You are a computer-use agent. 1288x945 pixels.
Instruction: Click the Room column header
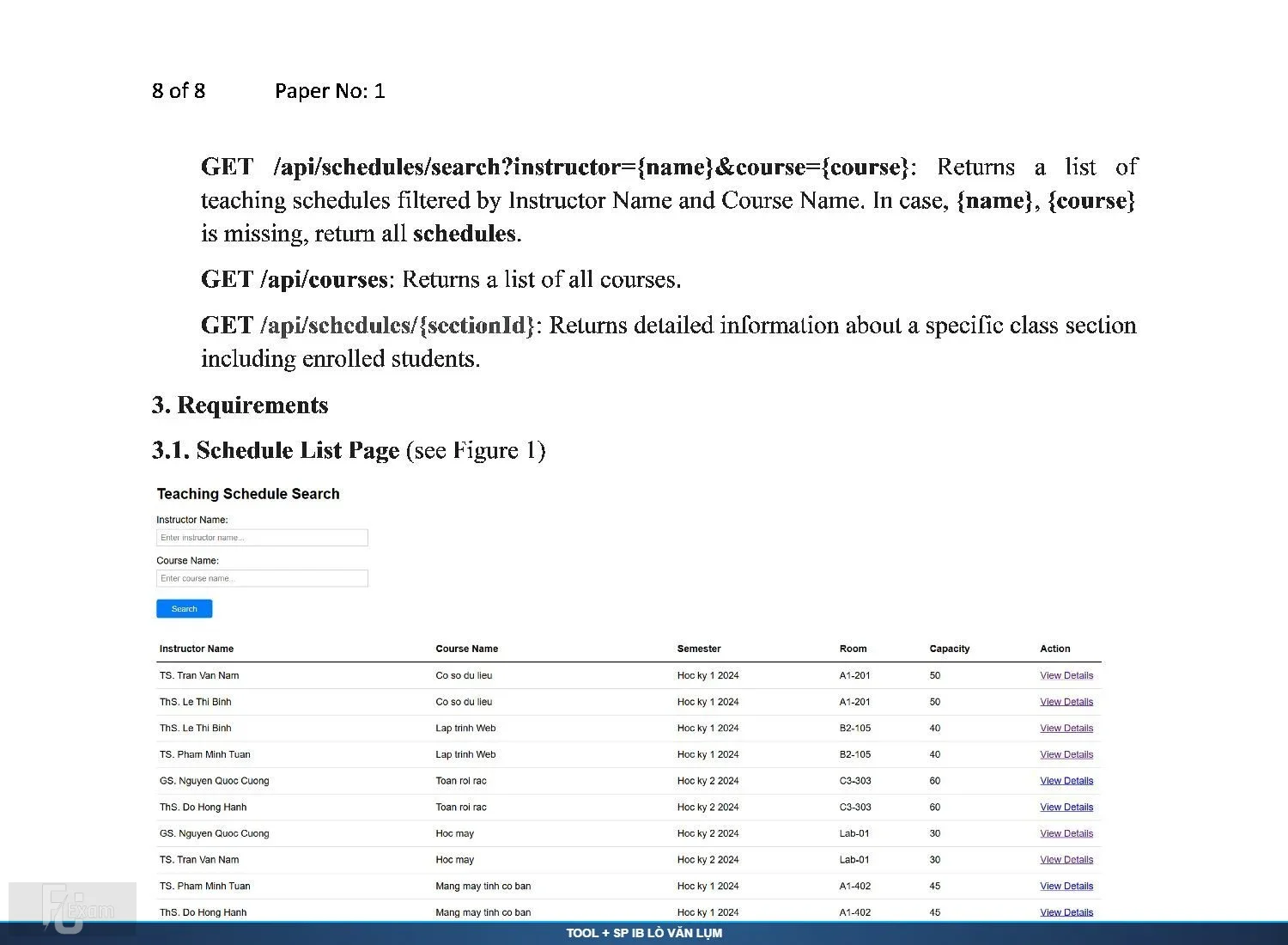[x=854, y=649]
